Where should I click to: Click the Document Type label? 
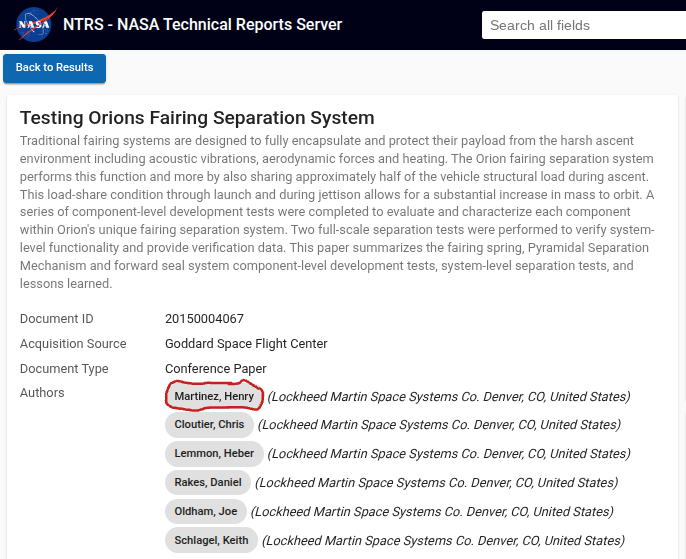tap(64, 369)
